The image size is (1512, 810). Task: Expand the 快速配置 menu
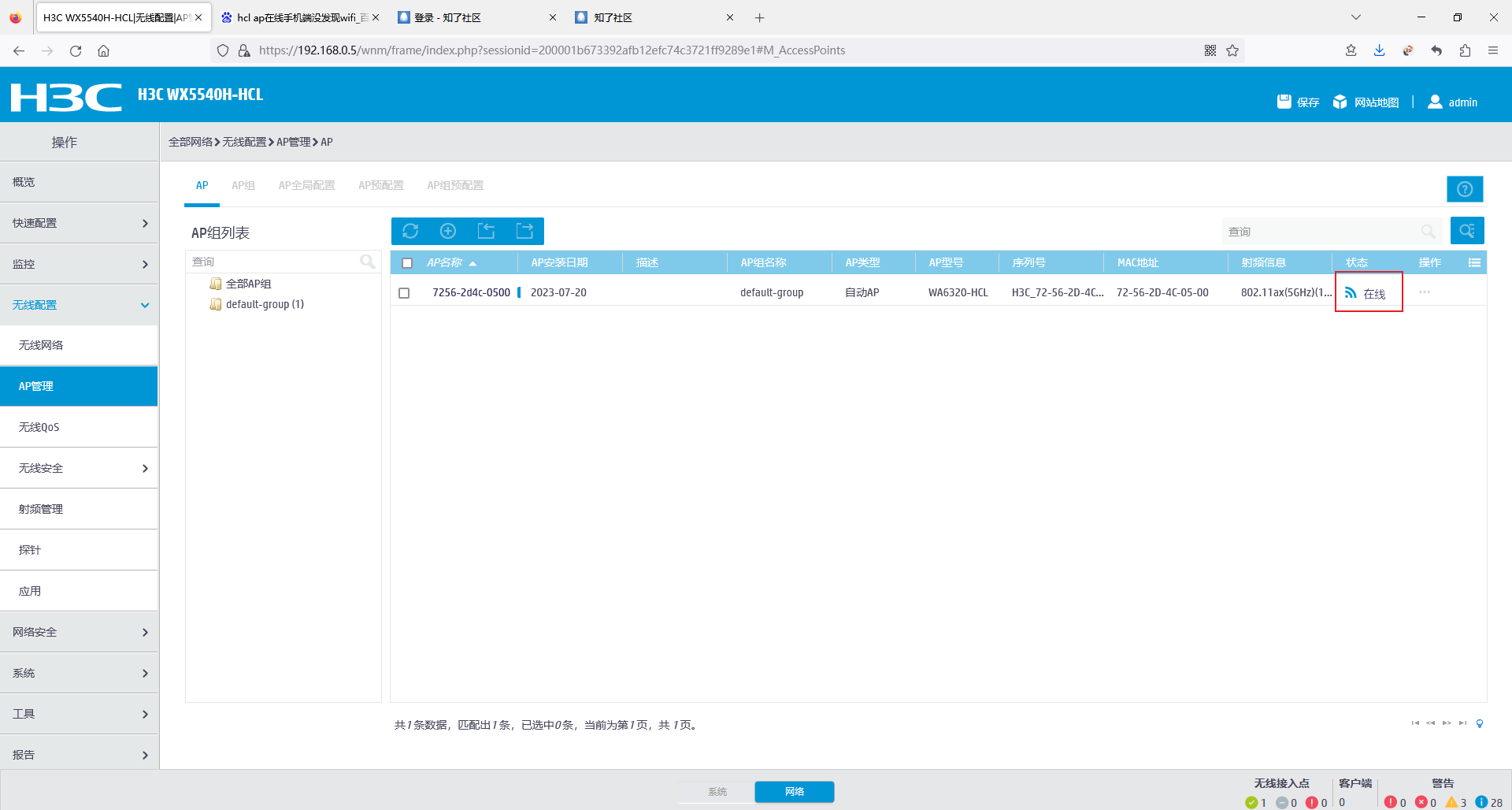[79, 223]
